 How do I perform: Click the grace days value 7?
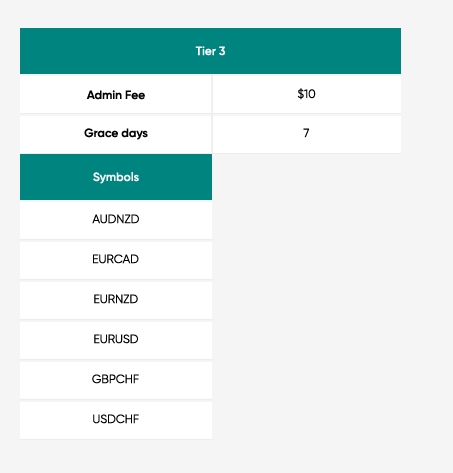tap(307, 133)
